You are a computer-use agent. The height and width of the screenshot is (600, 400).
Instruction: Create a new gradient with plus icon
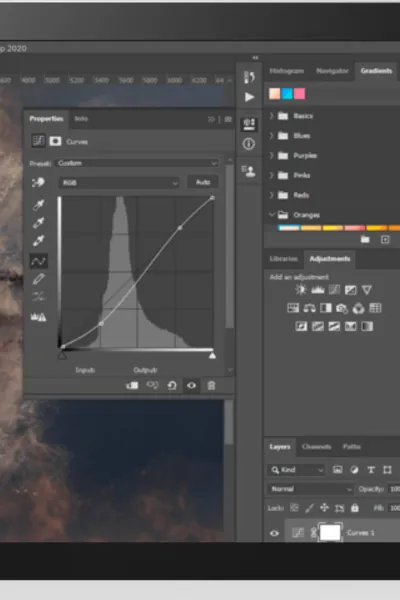(x=385, y=240)
